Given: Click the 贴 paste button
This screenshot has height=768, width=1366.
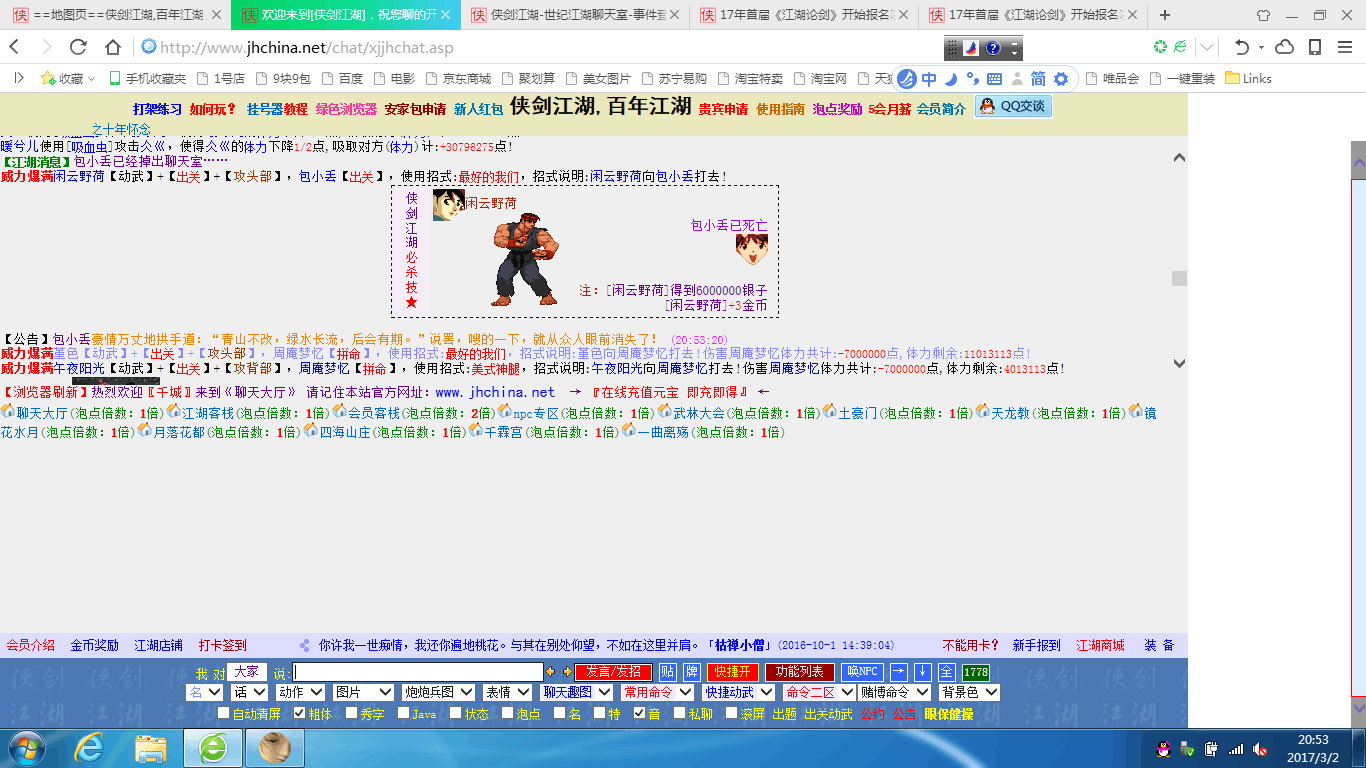Looking at the screenshot, I should point(667,672).
